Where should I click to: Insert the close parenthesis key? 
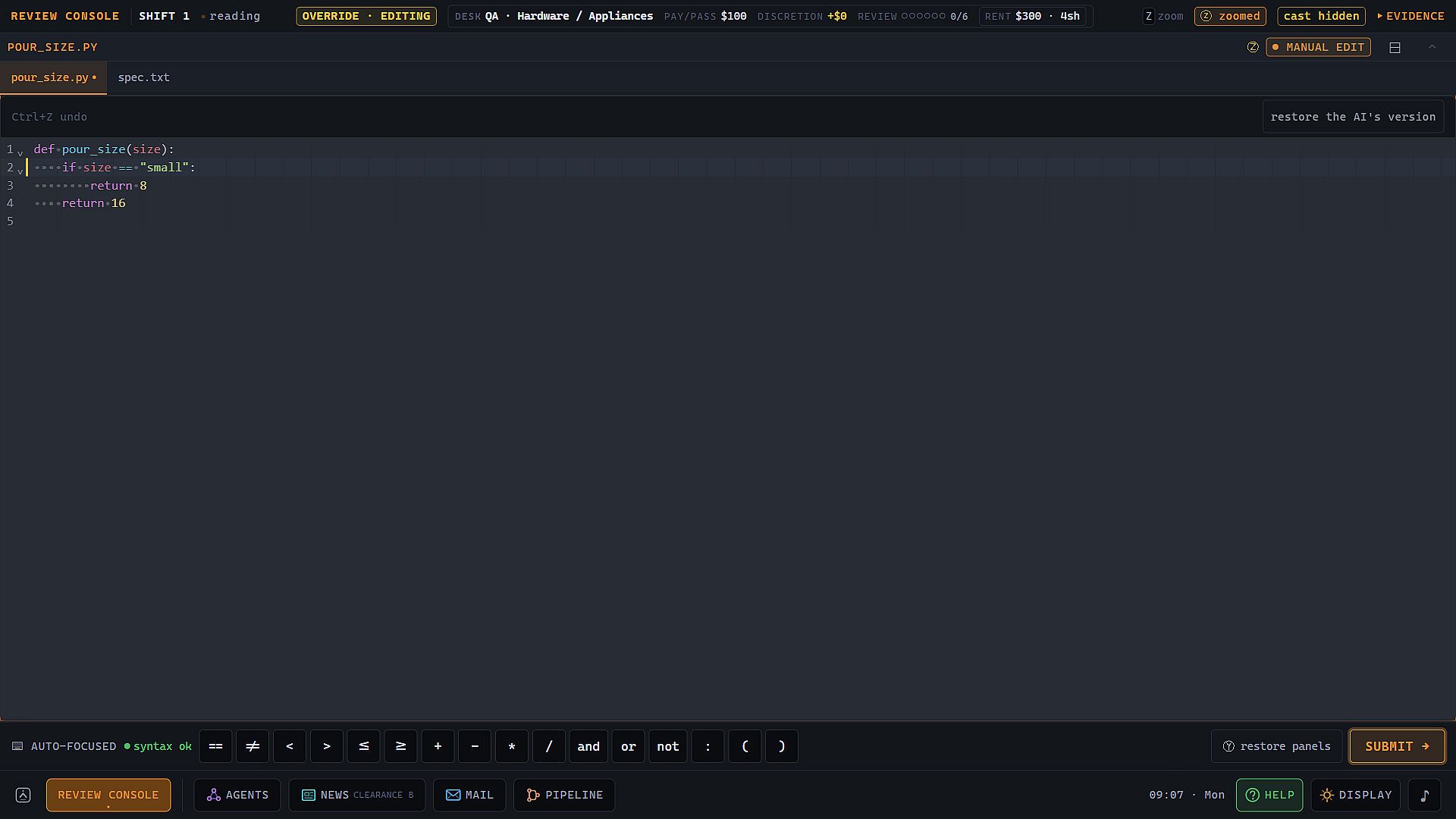pos(782,746)
